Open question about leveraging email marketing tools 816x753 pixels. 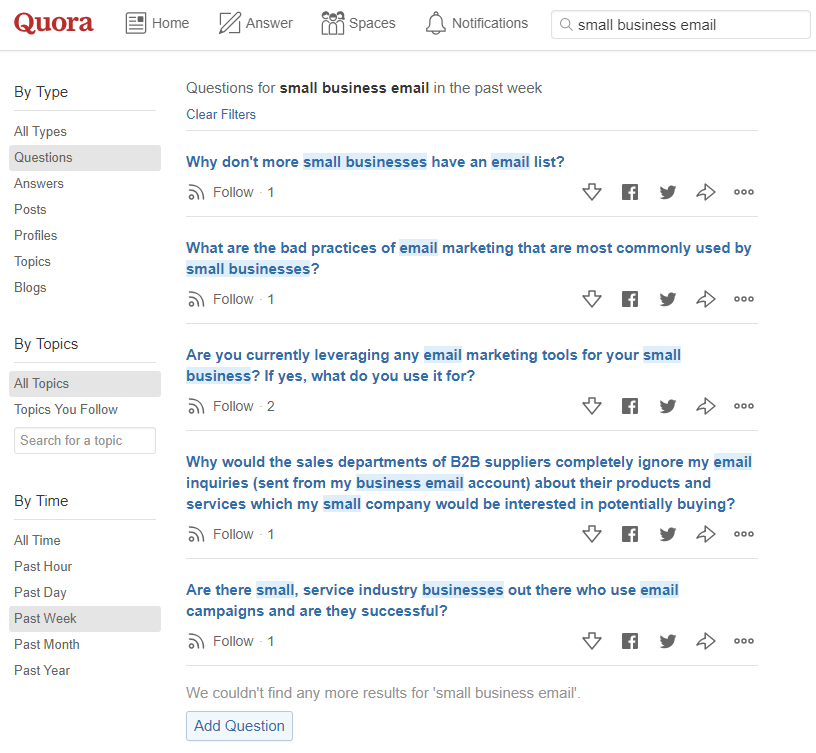tap(434, 365)
